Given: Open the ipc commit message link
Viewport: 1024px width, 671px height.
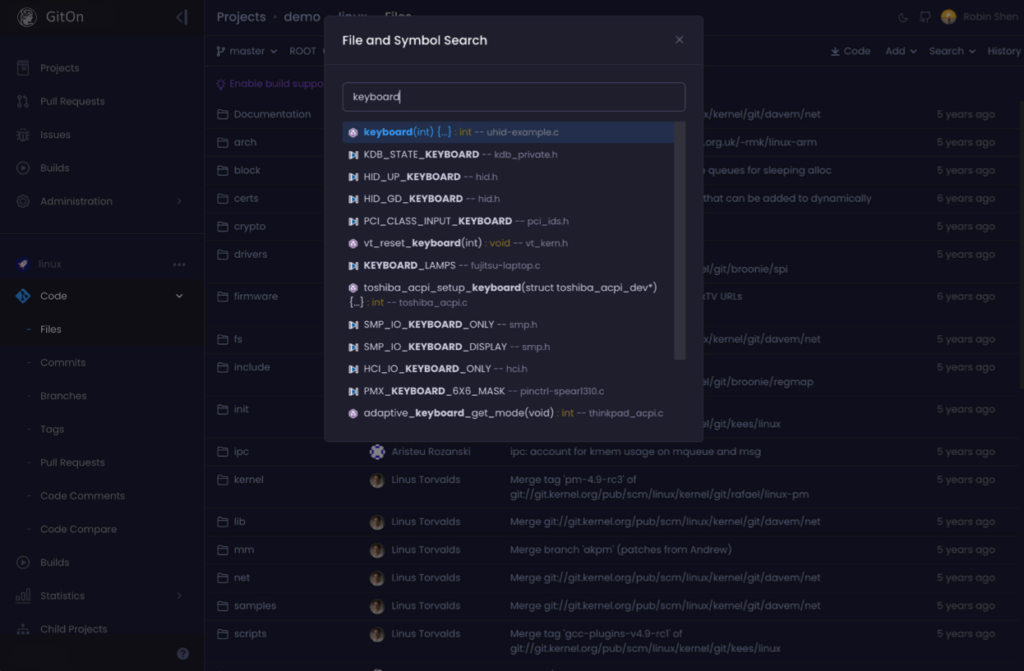Looking at the screenshot, I should (x=635, y=451).
